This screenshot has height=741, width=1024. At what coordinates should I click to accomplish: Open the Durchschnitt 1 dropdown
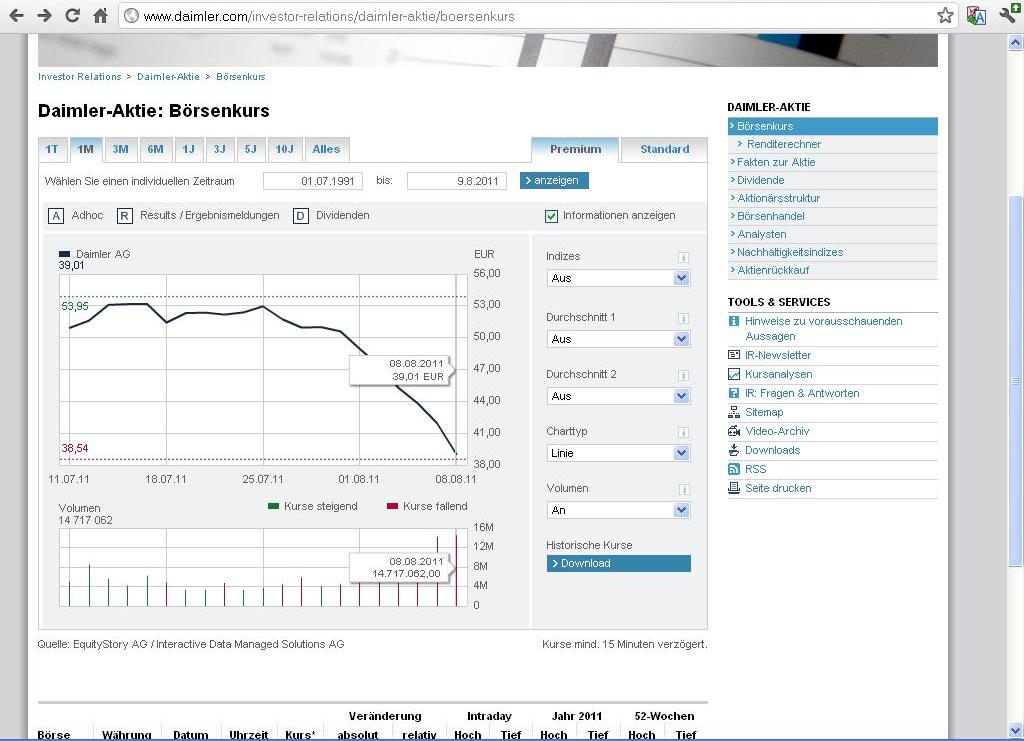click(x=618, y=339)
